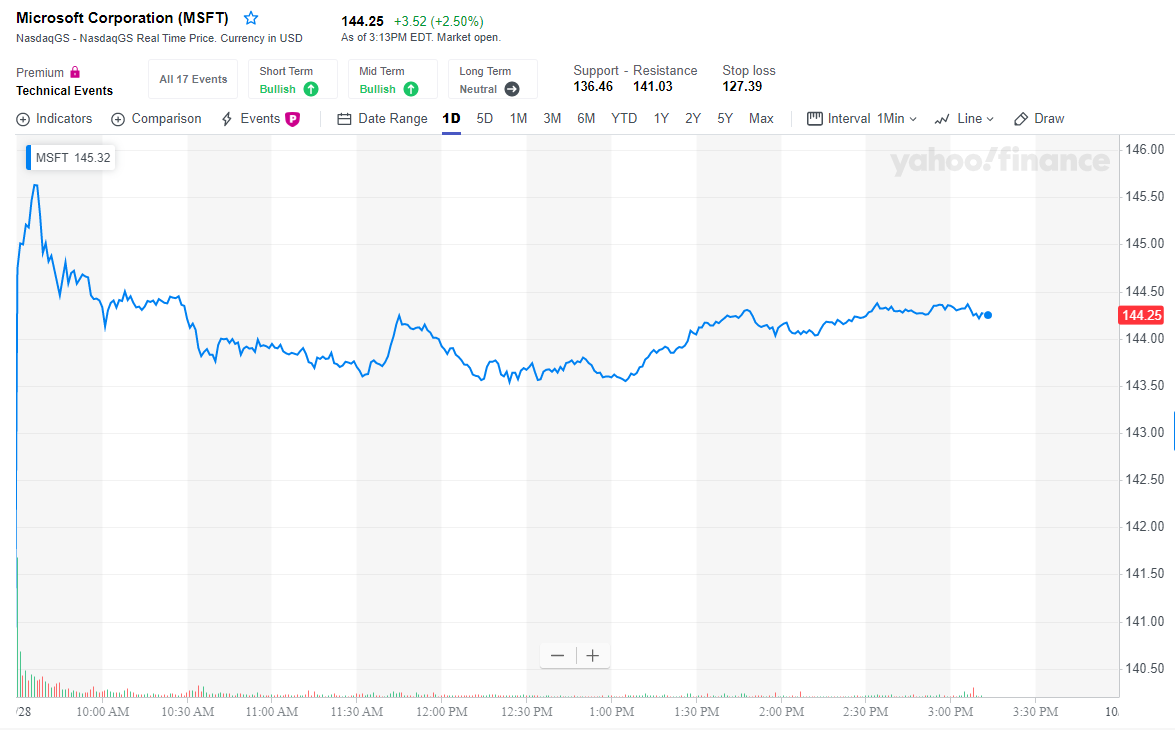Choose the Max time range

pyautogui.click(x=761, y=118)
